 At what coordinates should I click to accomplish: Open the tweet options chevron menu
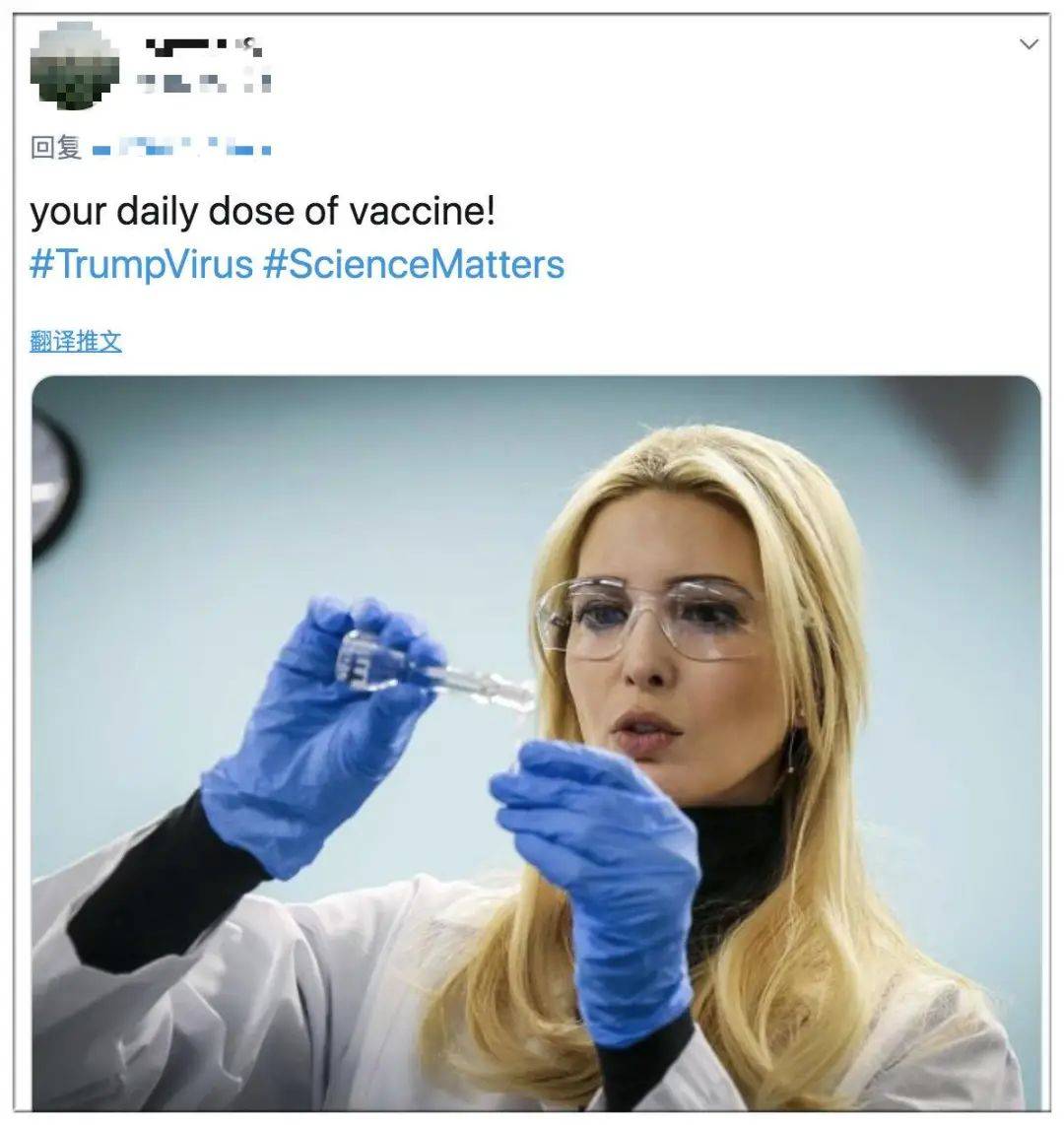(1029, 44)
